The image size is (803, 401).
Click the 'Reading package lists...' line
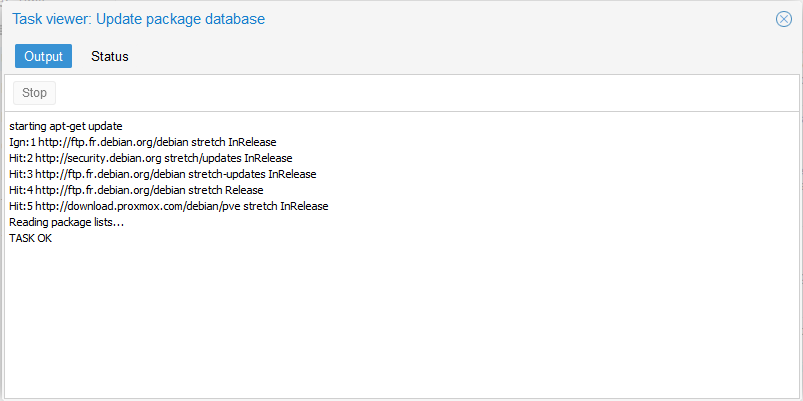(x=66, y=222)
